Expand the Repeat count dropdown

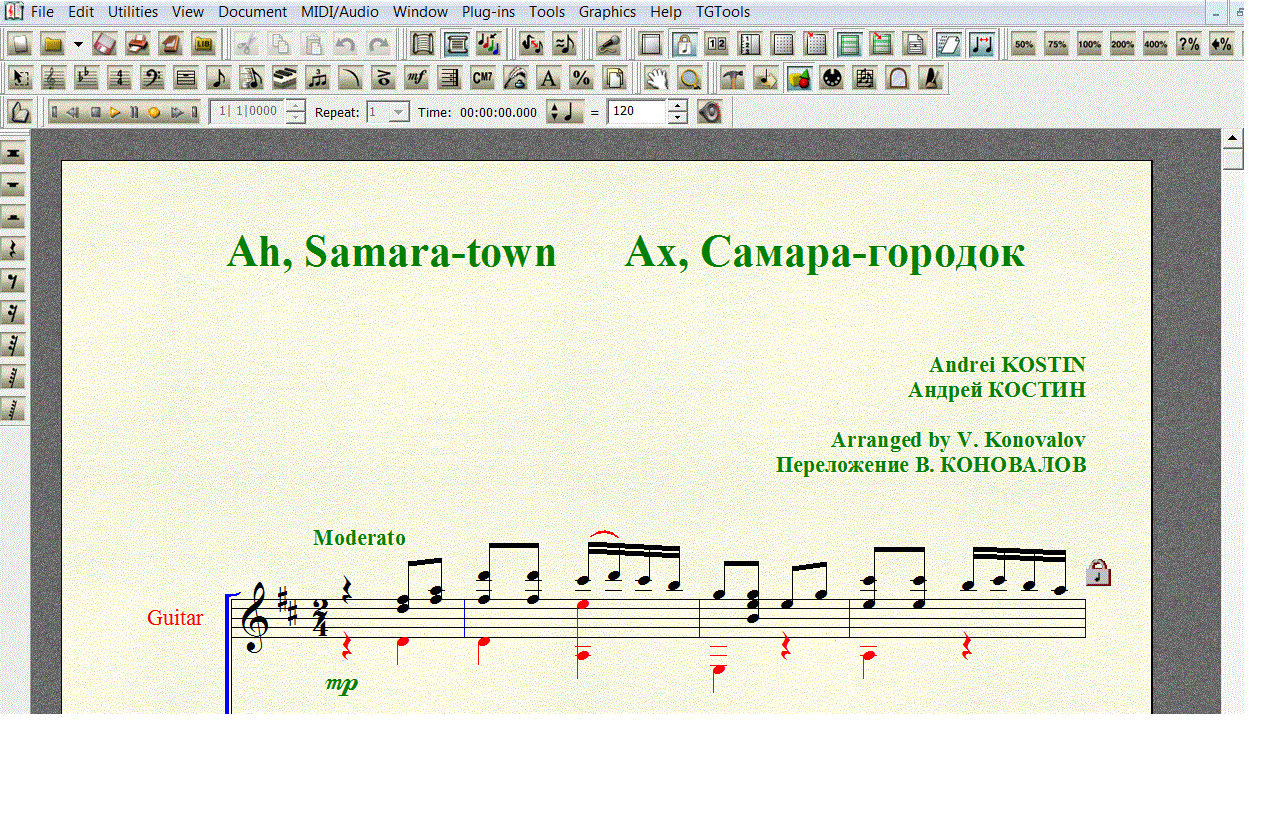(x=399, y=112)
